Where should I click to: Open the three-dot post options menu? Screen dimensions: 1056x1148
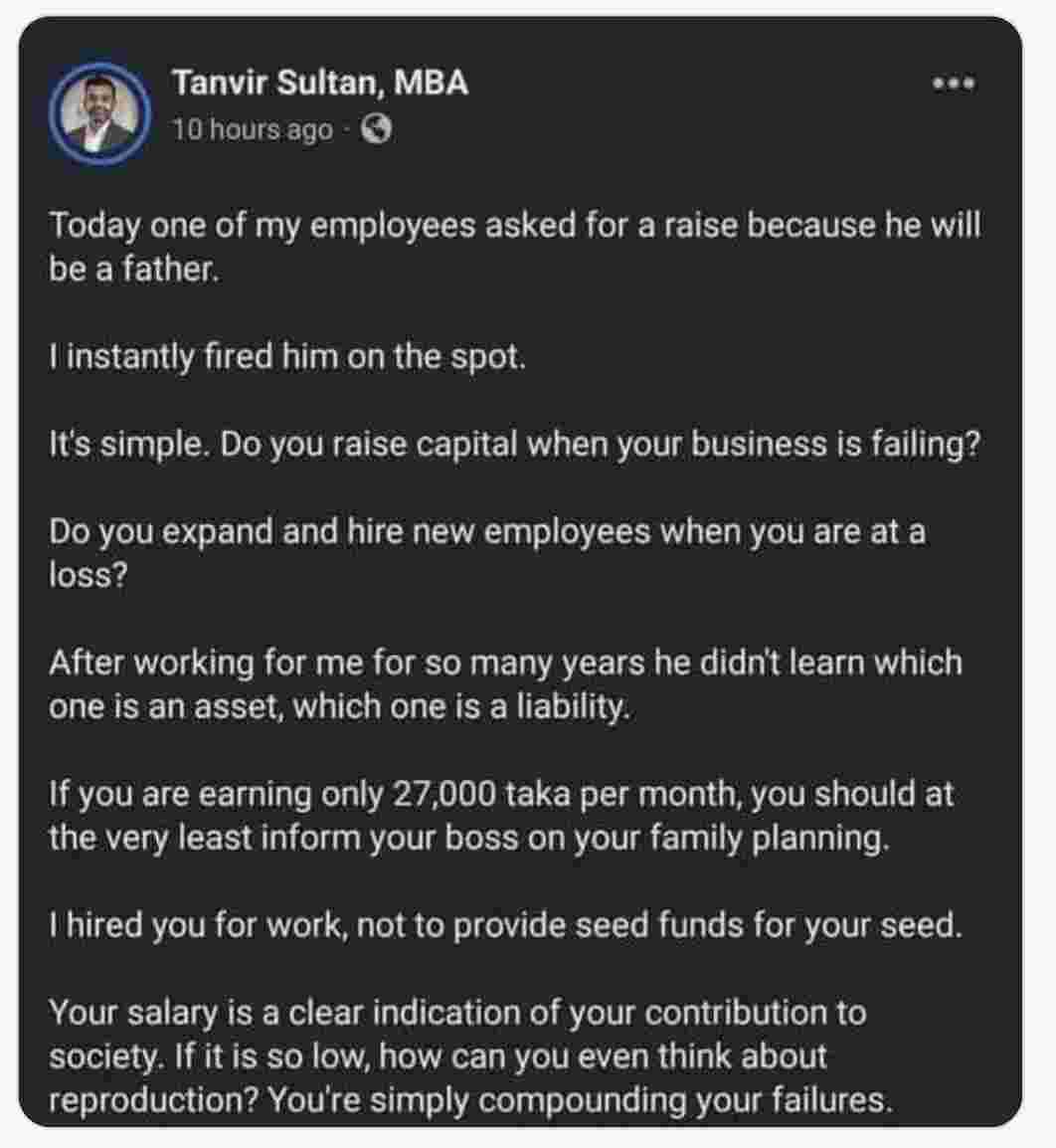coord(954,84)
